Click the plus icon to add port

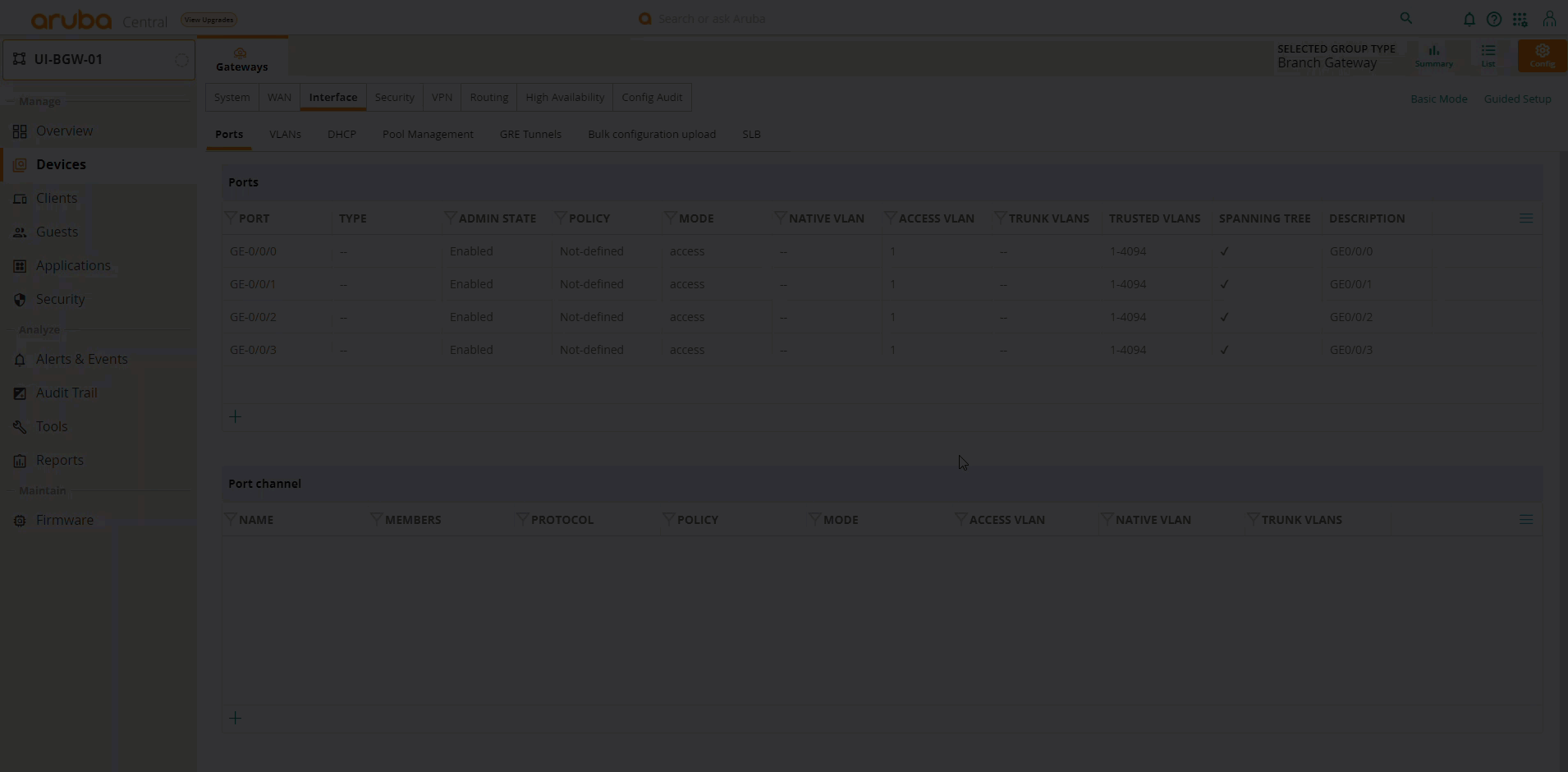pos(235,417)
